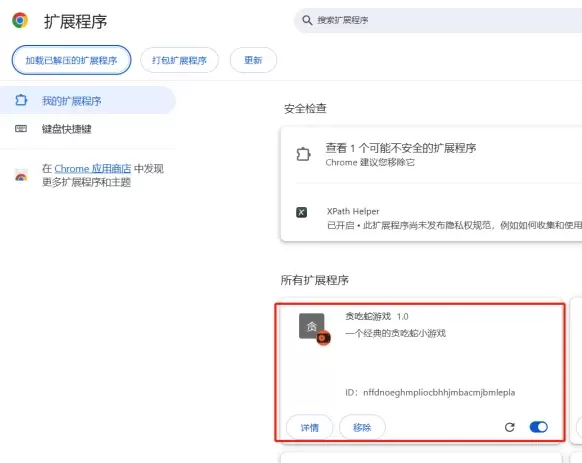
Task: Open the Chrome 应用商店 link
Action: (93, 169)
